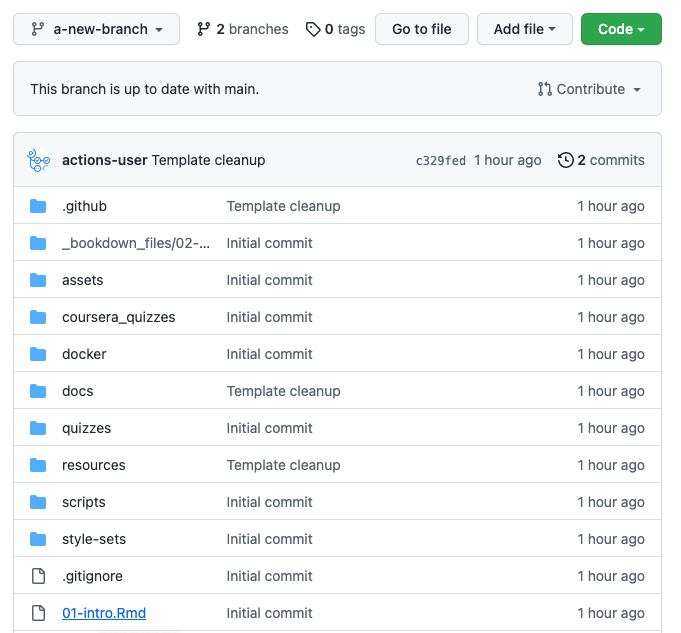Image resolution: width=681 pixels, height=633 pixels.
Task: Expand the Contribute dropdown
Action: (589, 89)
